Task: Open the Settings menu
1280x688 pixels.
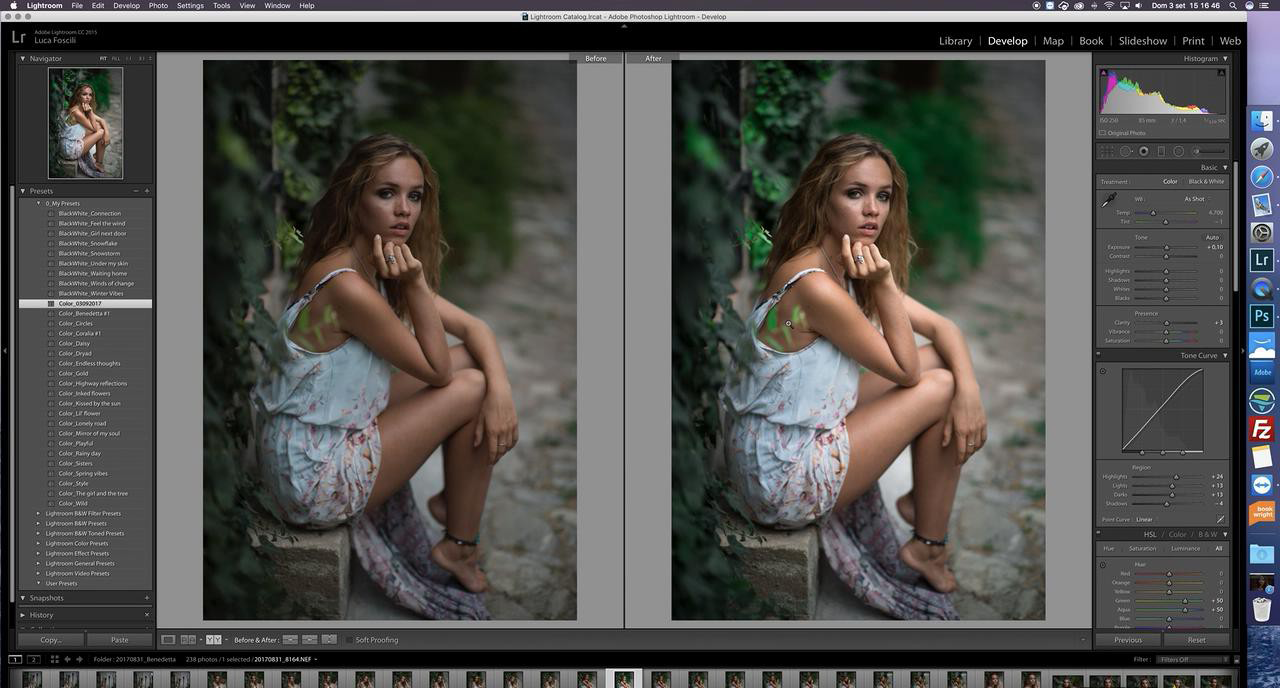Action: coord(190,5)
